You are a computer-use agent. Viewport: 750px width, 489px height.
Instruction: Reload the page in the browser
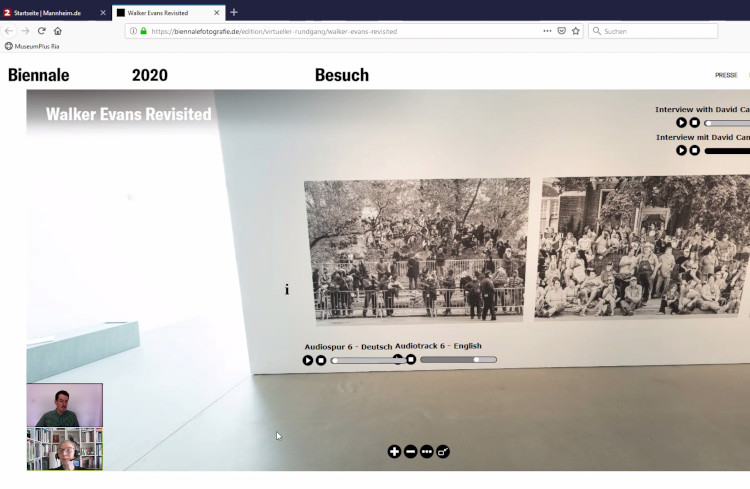point(42,31)
